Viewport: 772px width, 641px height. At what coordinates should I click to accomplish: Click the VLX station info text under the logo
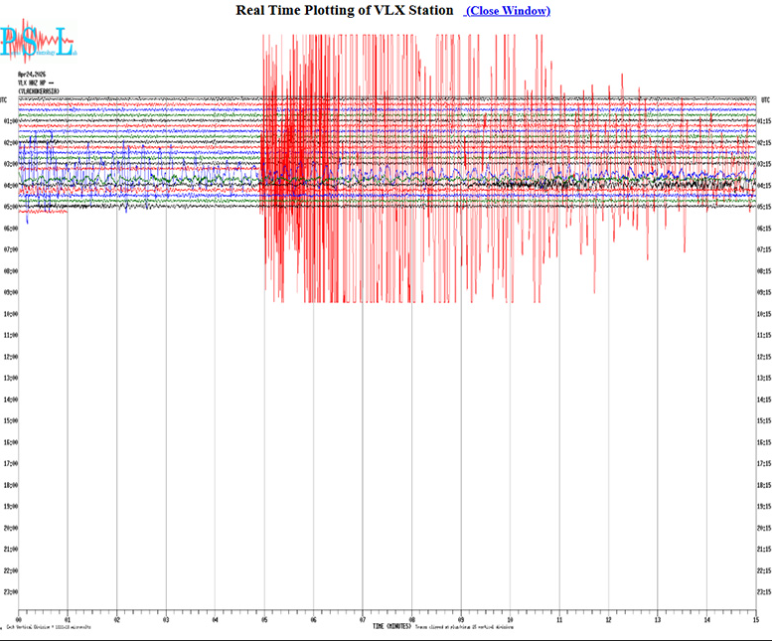pyautogui.click(x=40, y=82)
